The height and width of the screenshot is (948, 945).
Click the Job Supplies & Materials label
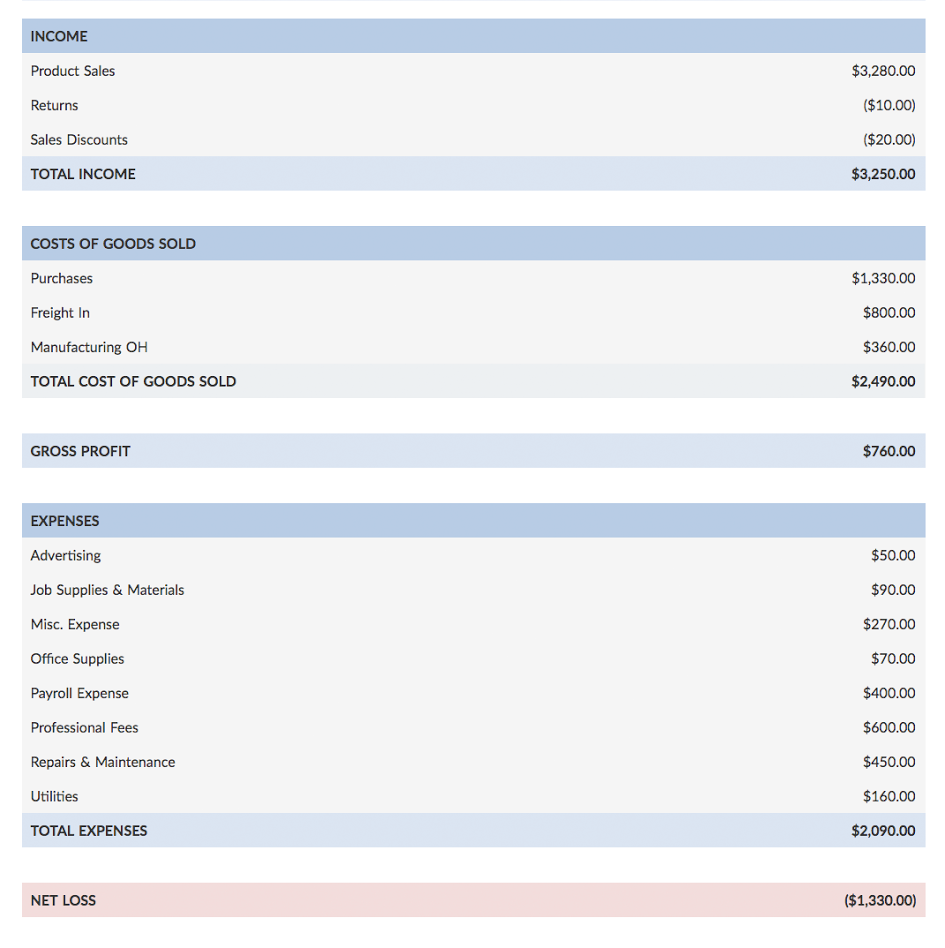[107, 590]
